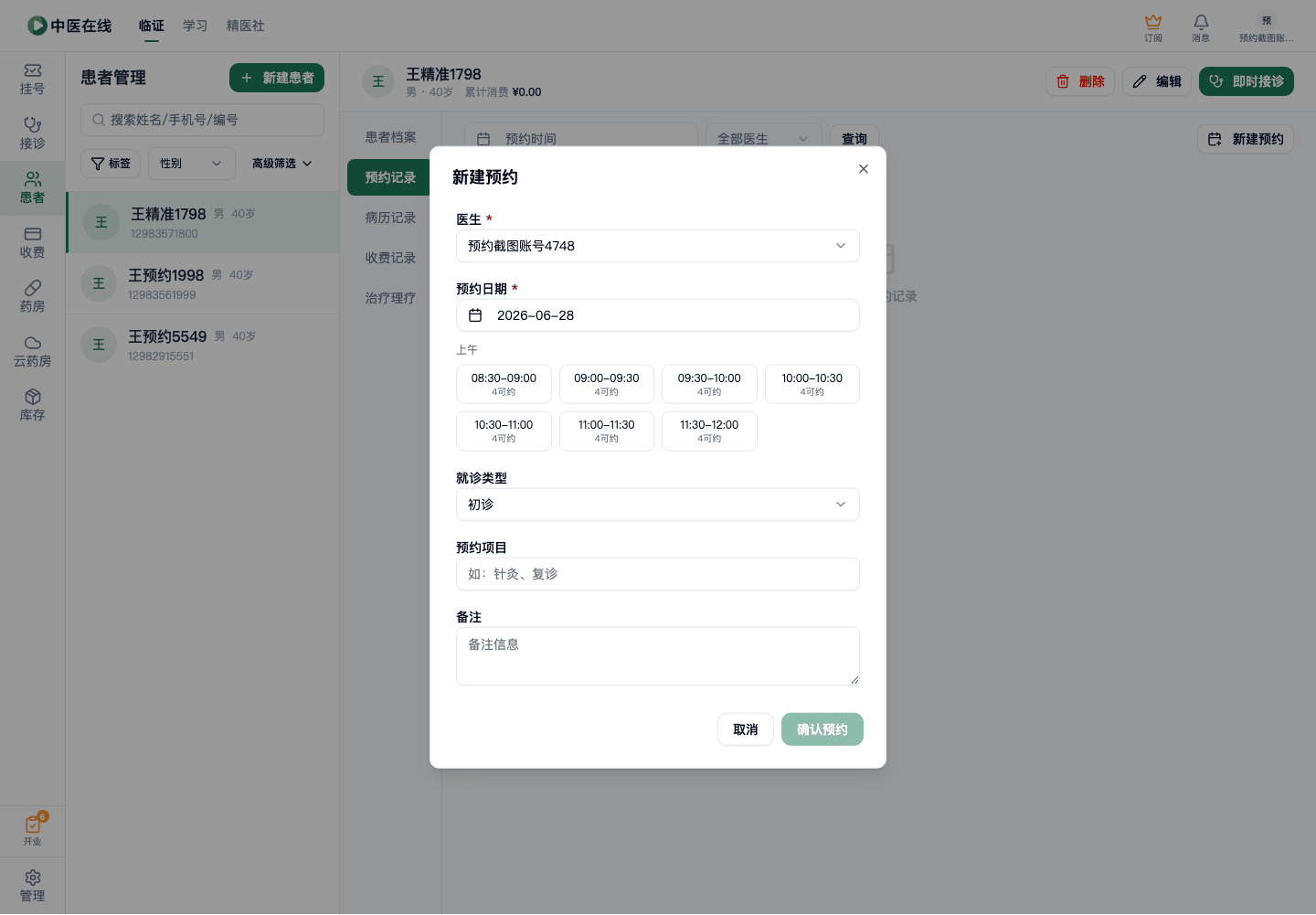The height and width of the screenshot is (915, 1316).
Task: Click the 中医在线 logo
Action: (x=69, y=26)
